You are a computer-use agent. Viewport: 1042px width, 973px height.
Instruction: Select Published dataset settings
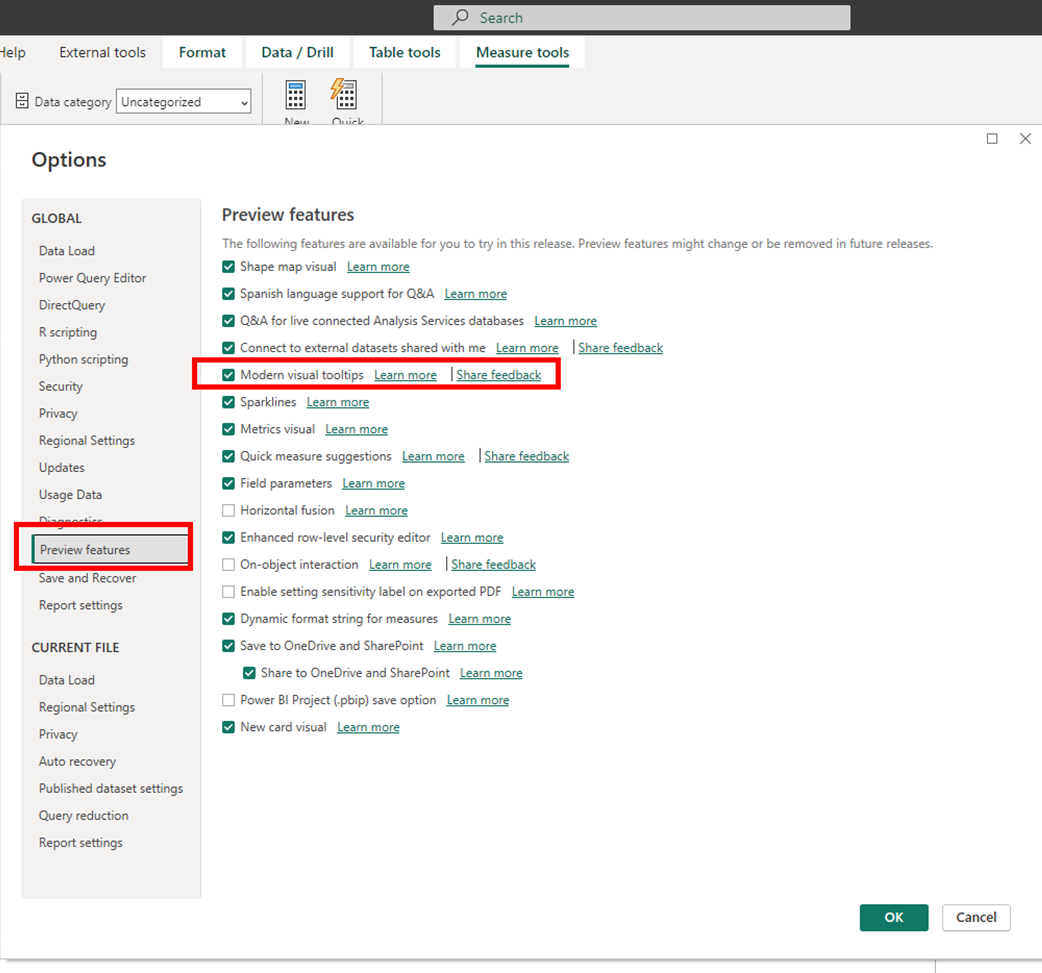[x=111, y=789]
